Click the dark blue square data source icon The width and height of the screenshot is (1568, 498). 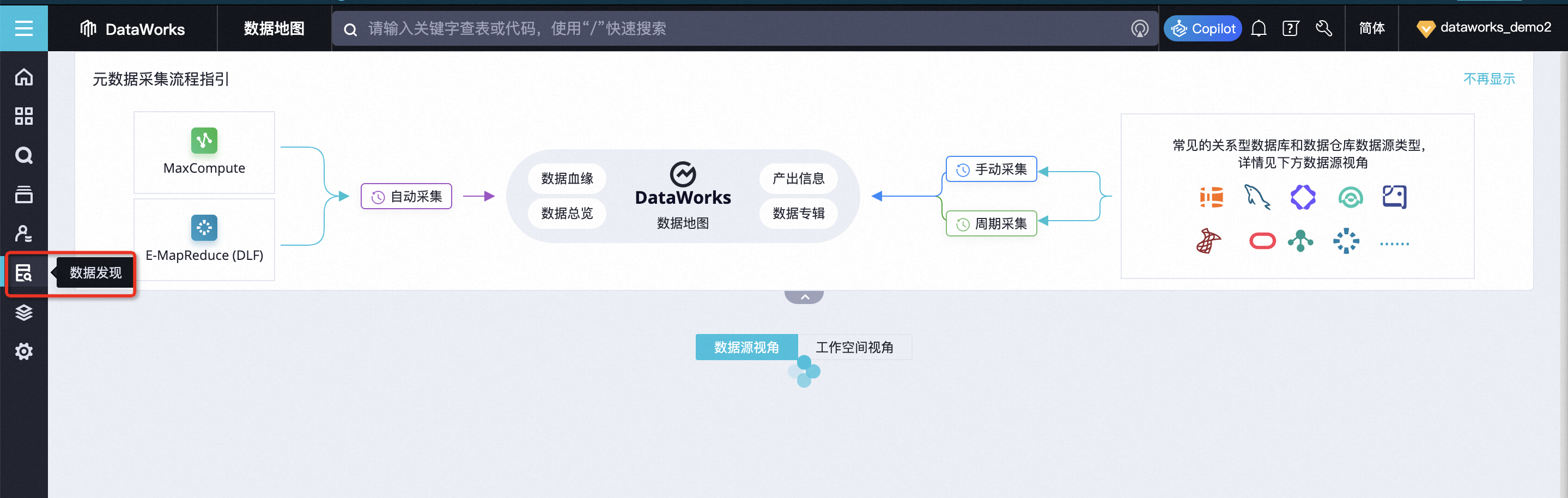[1395, 197]
